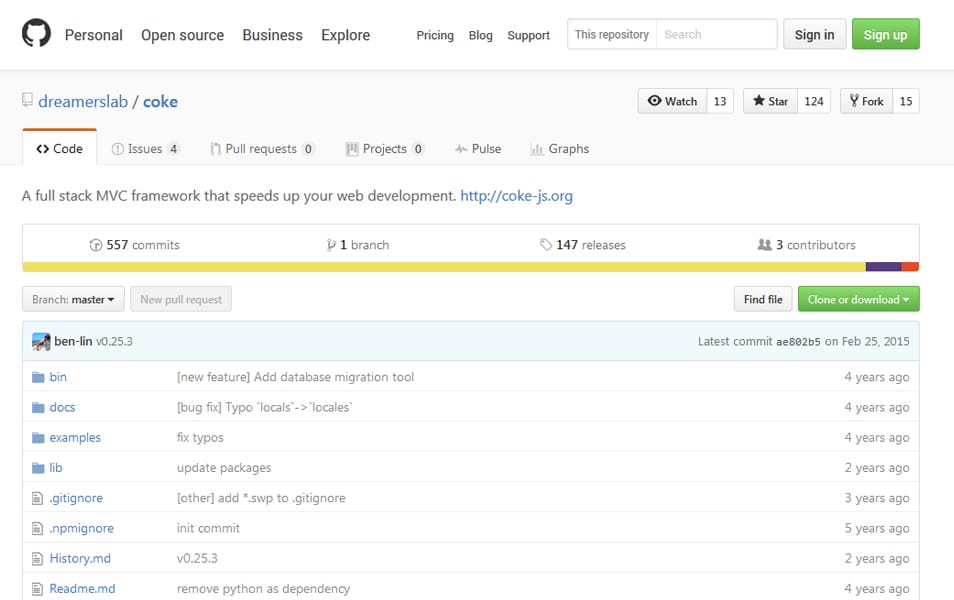
Task: Open the Graphs tab
Action: click(560, 148)
